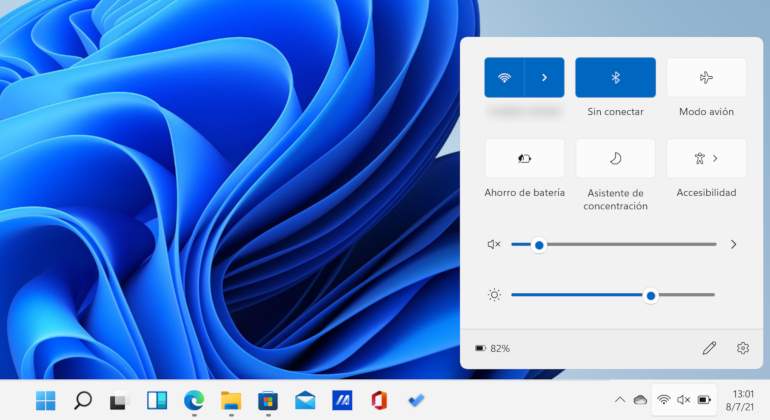Enable Modo avión airplane mode
Viewport: 770px width, 420px height.
click(706, 78)
